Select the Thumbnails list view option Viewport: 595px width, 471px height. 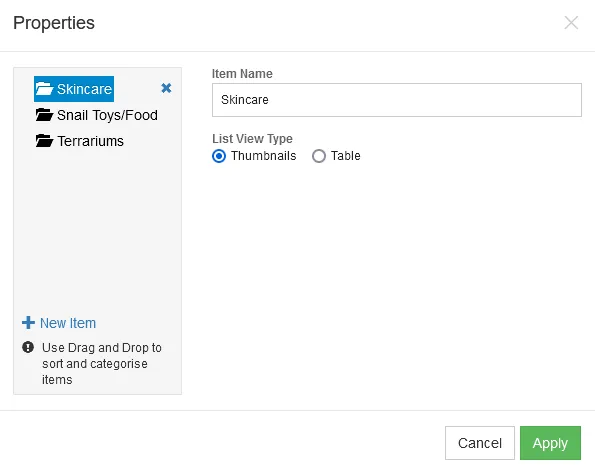tap(219, 156)
